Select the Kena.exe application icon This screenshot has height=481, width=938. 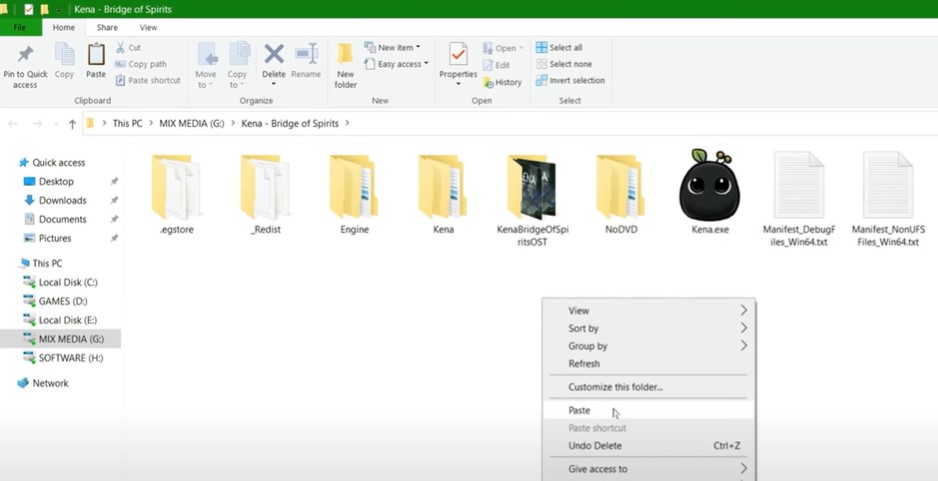point(709,185)
